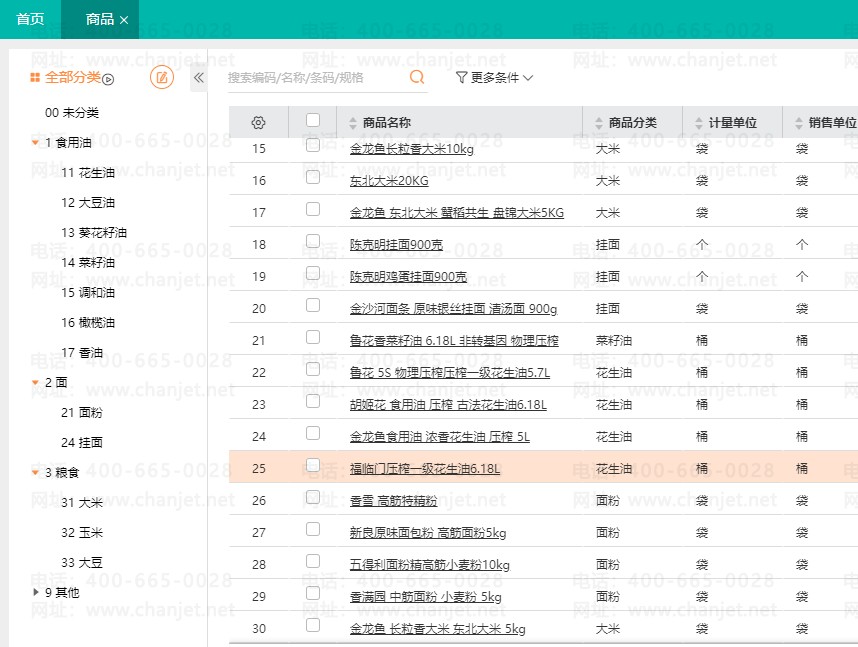Sort by 商品名称 column arrows

coord(353,124)
